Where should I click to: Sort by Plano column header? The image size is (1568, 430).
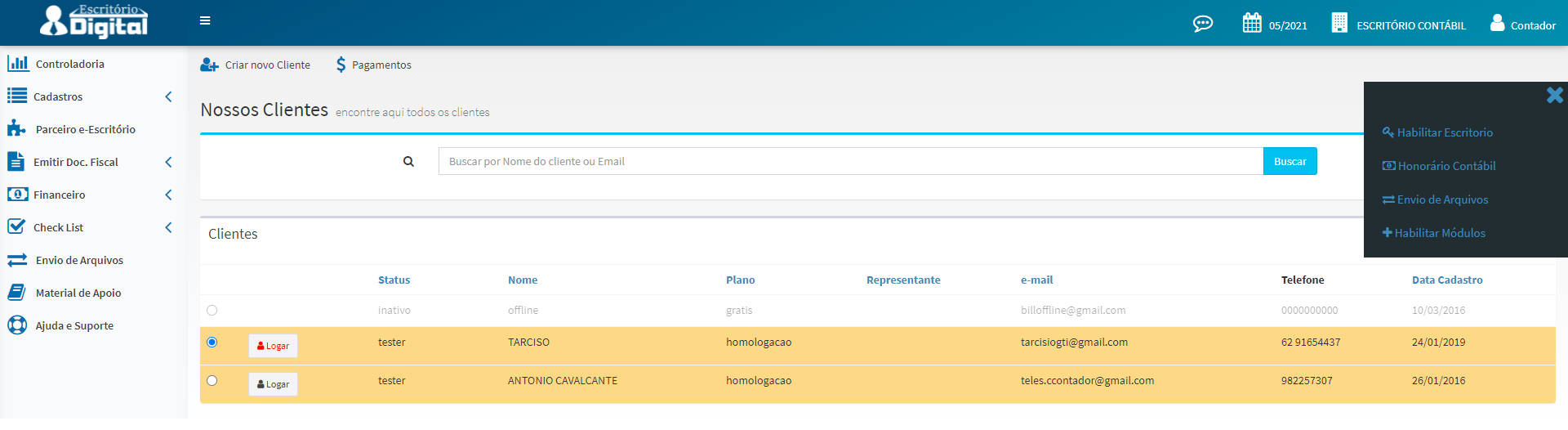point(741,280)
